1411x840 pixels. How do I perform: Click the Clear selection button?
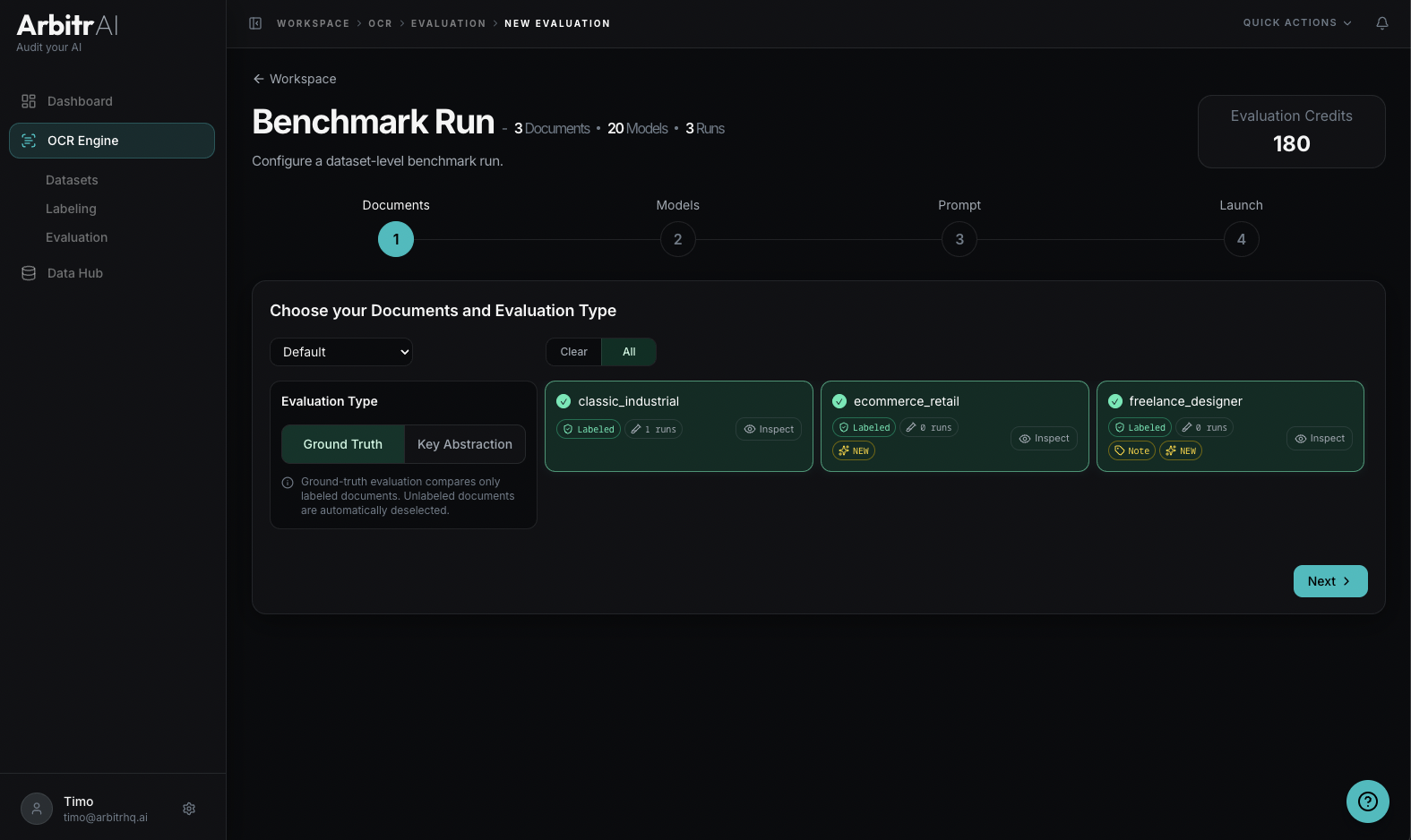coord(573,352)
